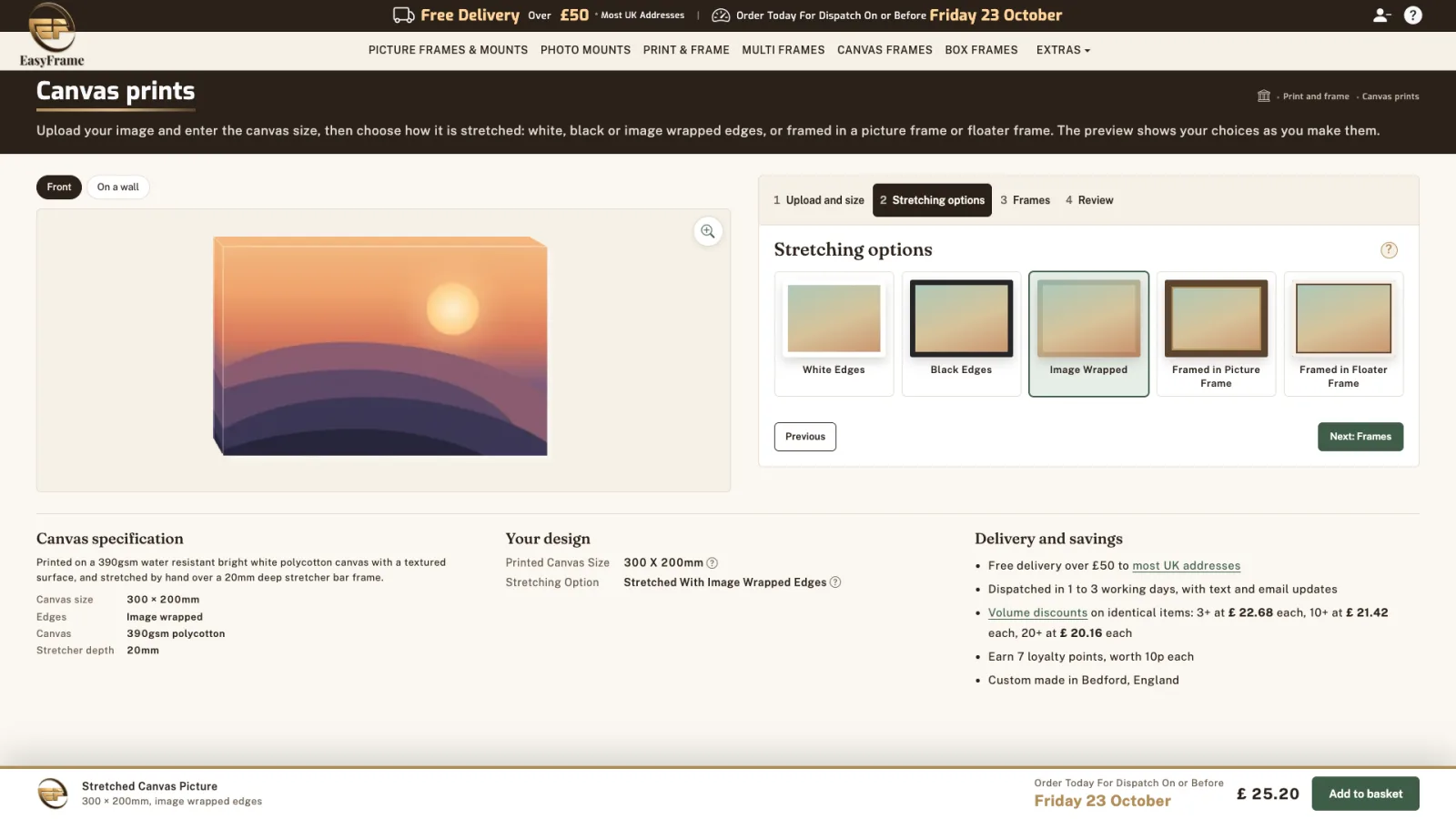Select Black Edges stretching option
The image size is (1456, 819).
(961, 334)
